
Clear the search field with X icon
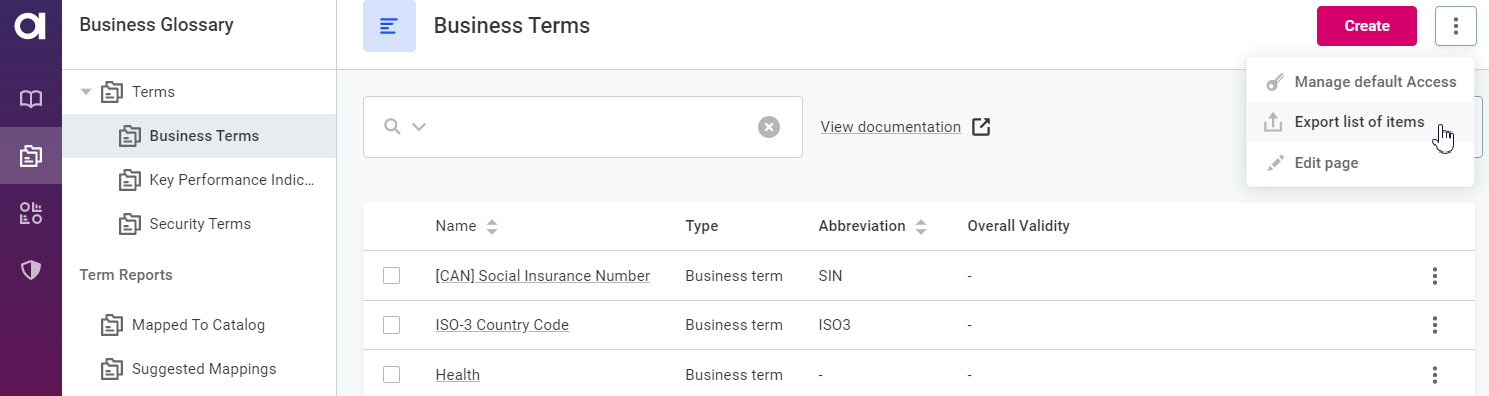768,127
